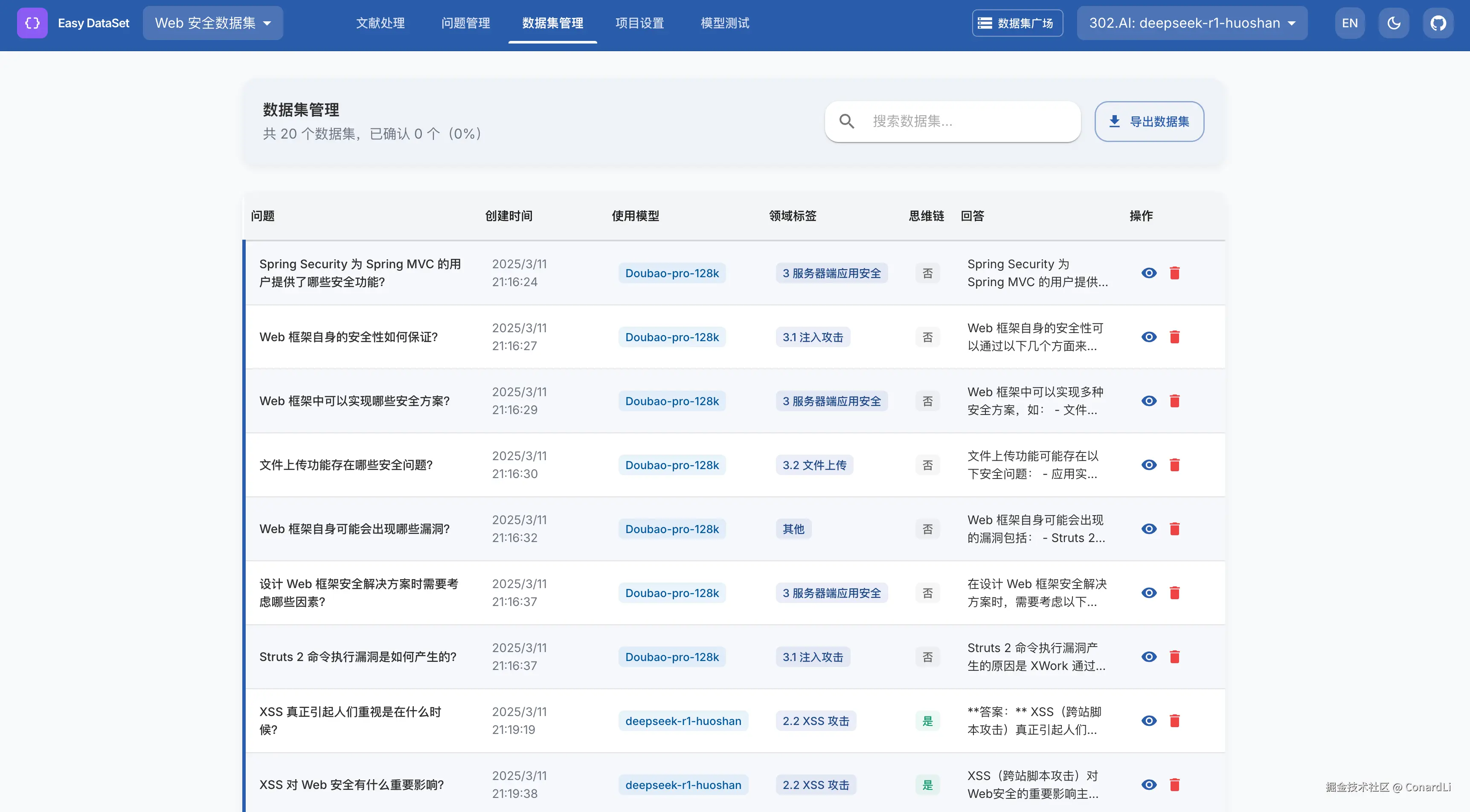Viewport: 1470px width, 812px height.
Task: Toggle dark mode moon icon
Action: (x=1394, y=23)
